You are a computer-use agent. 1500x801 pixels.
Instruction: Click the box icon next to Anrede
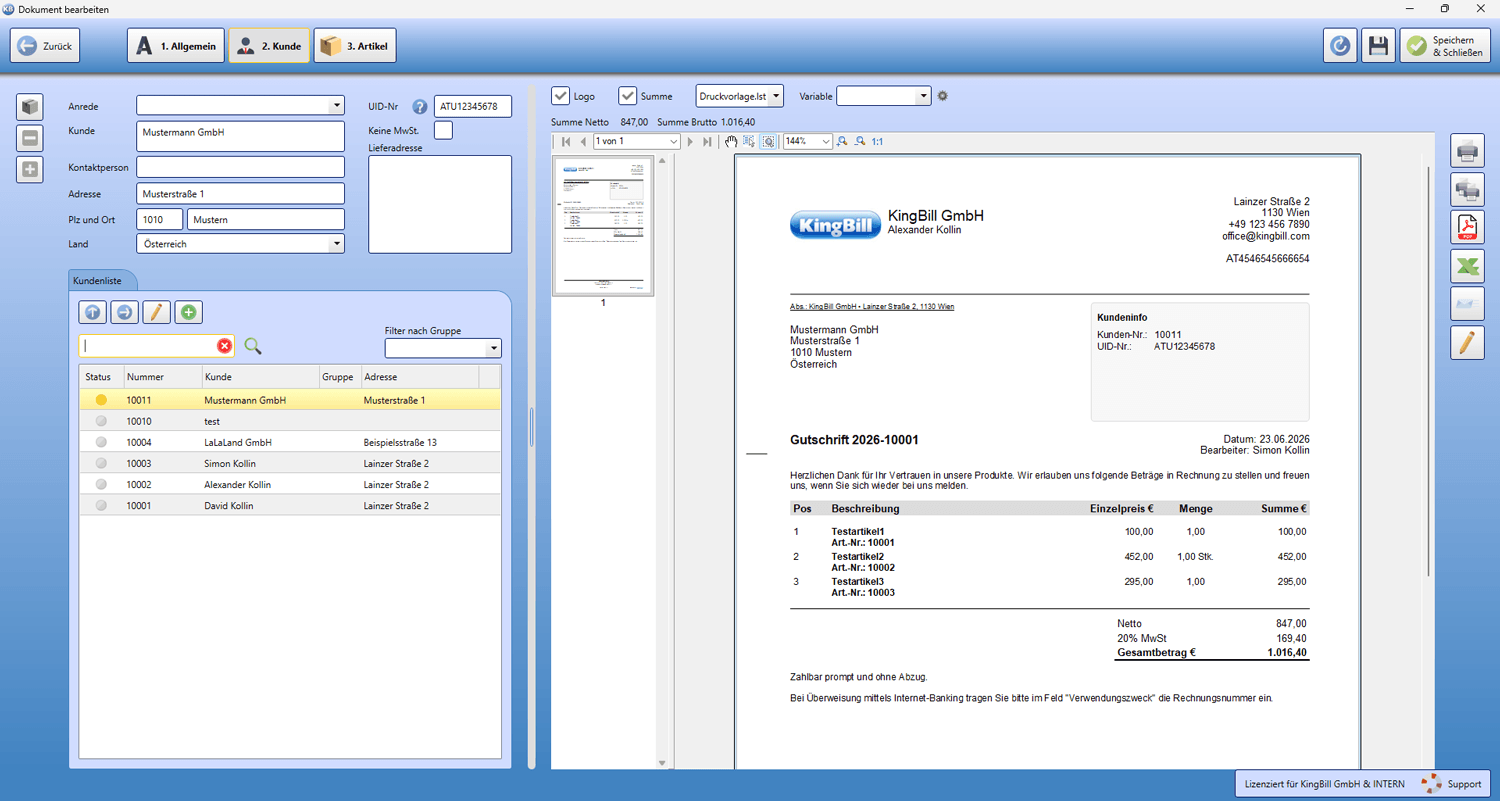point(30,107)
